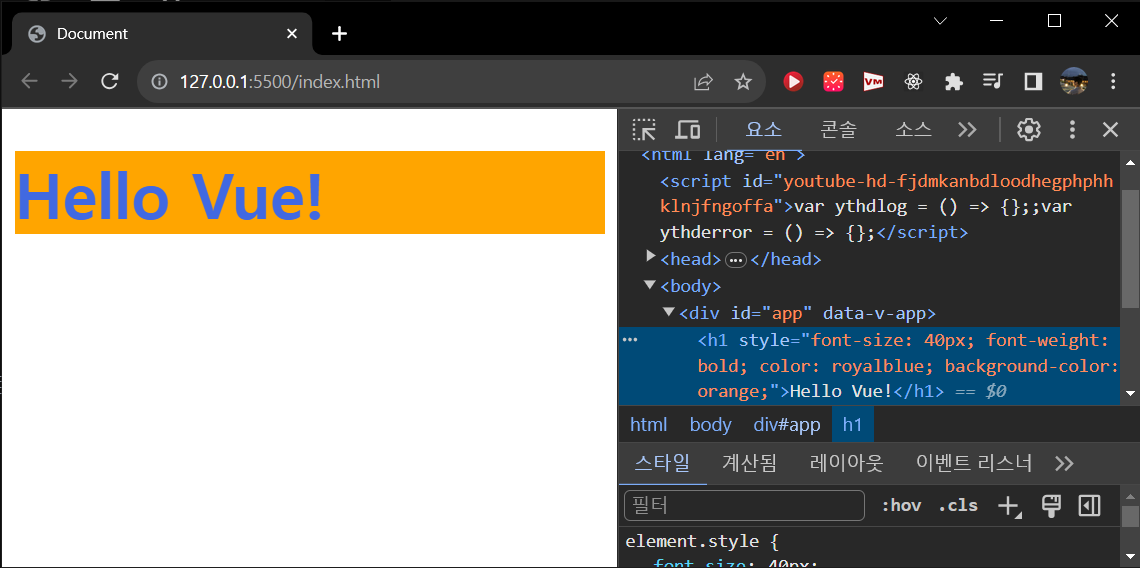Screen dimensions: 1140x568
Task: Close the Document tab
Action: click(x=292, y=33)
